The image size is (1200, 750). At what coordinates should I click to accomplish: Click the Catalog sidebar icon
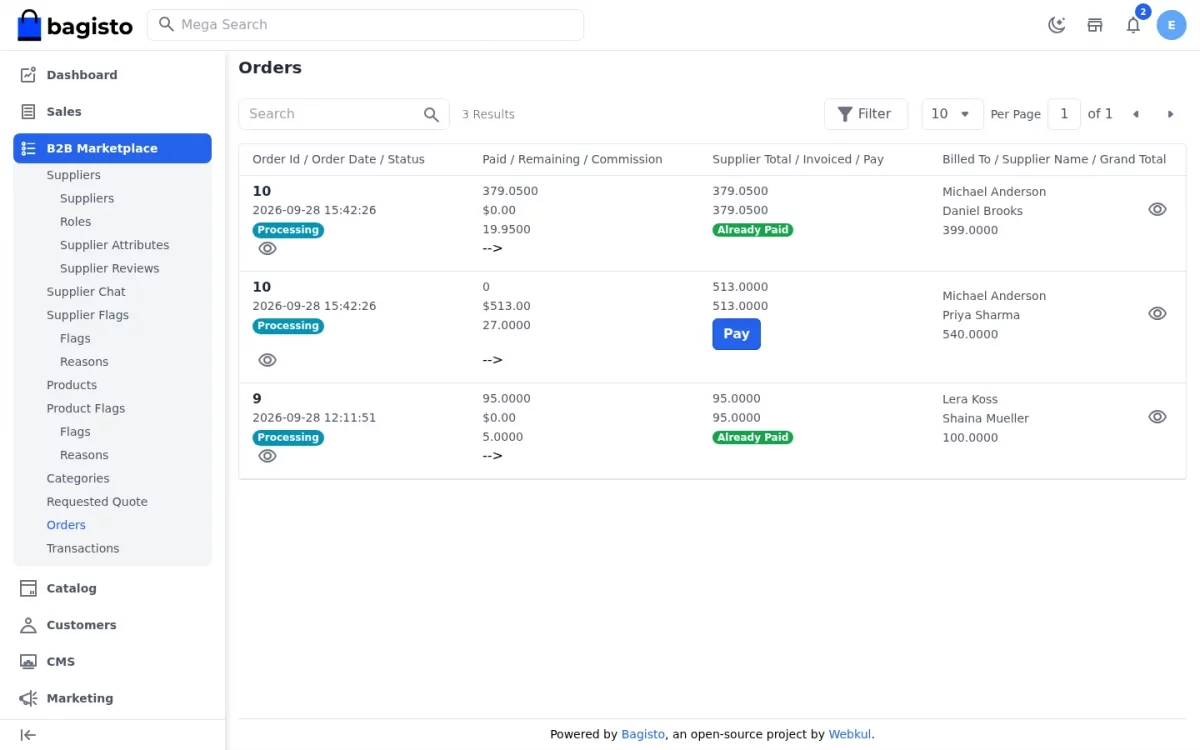28,588
